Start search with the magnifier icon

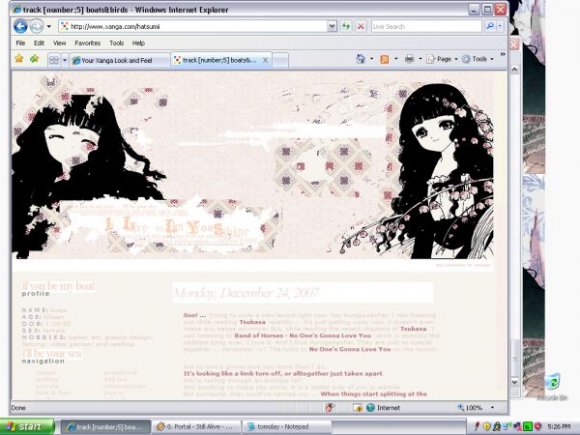490,26
